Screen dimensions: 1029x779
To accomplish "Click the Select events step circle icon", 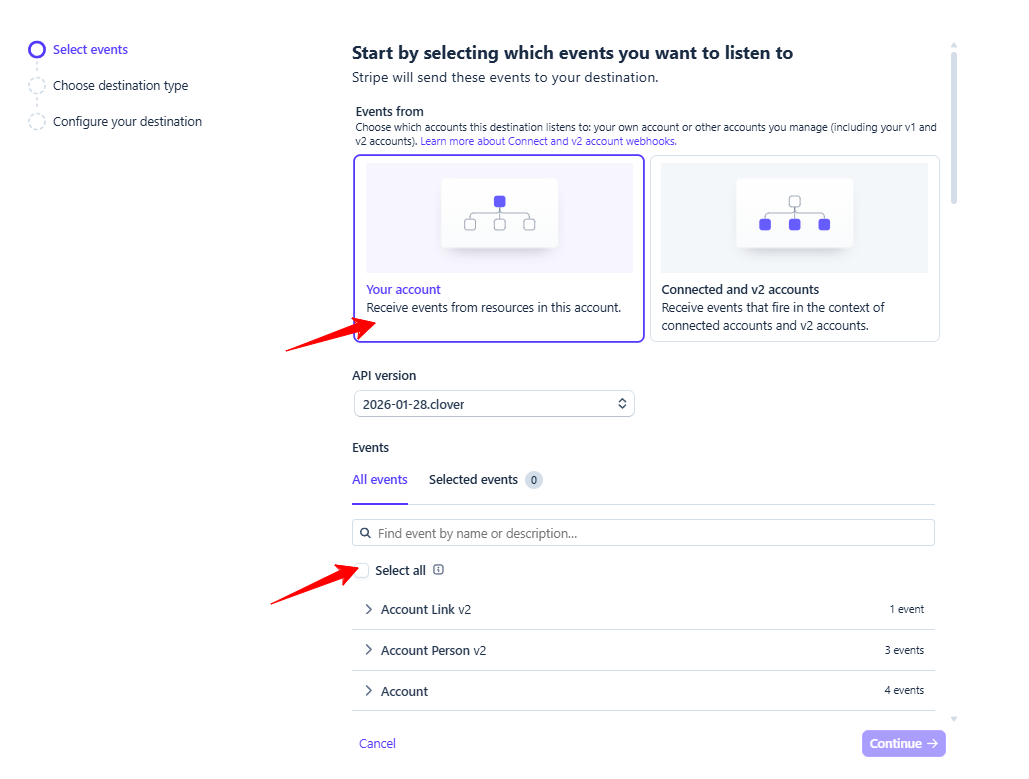I will tap(37, 50).
